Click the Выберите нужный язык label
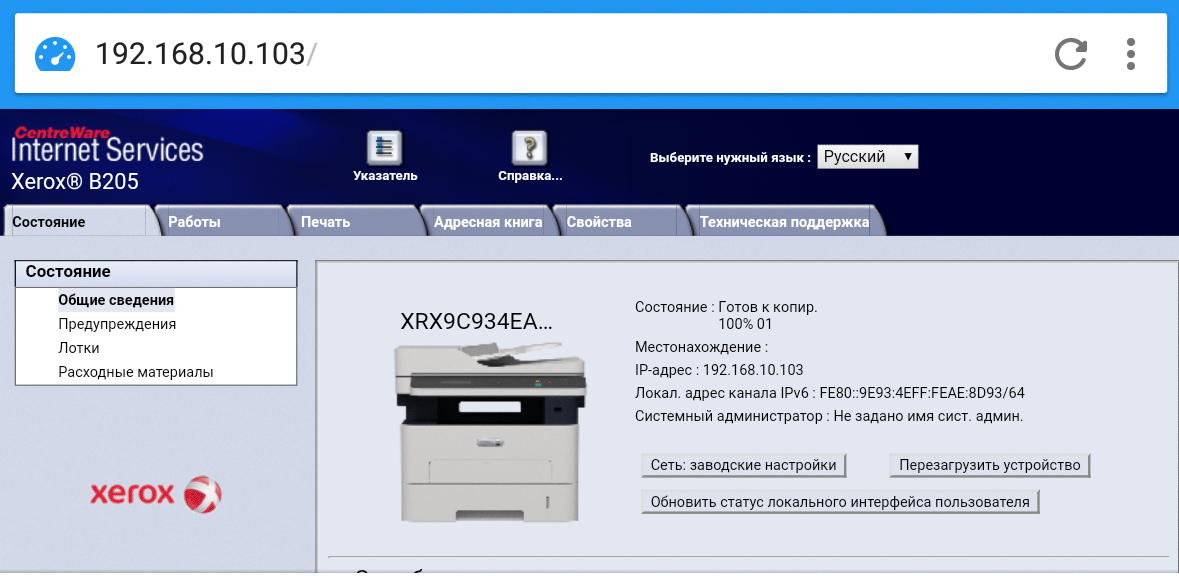The image size is (1179, 576). point(730,158)
